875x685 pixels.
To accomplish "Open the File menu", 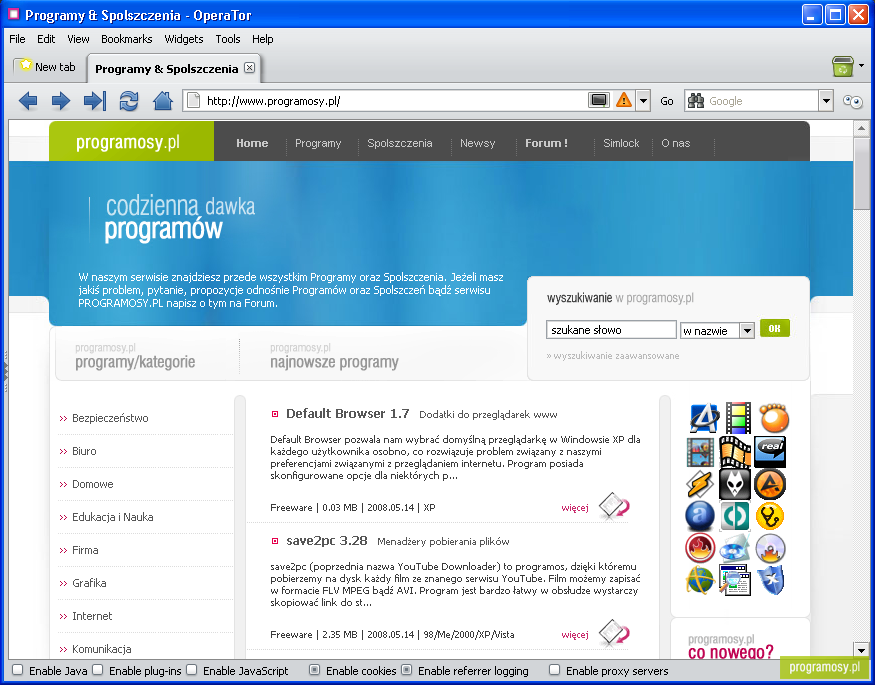I will pyautogui.click(x=17, y=39).
